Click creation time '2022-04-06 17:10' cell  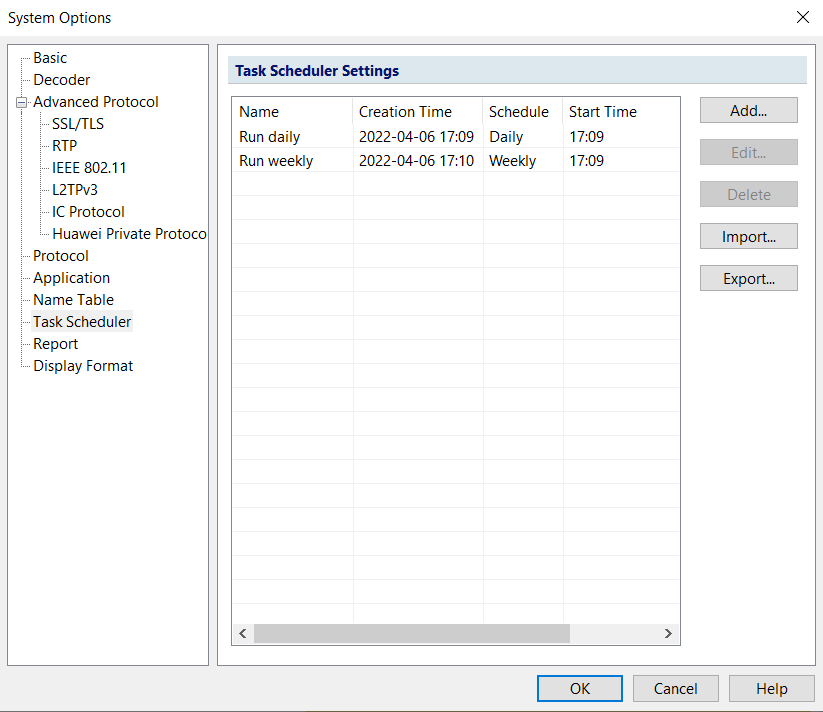416,161
